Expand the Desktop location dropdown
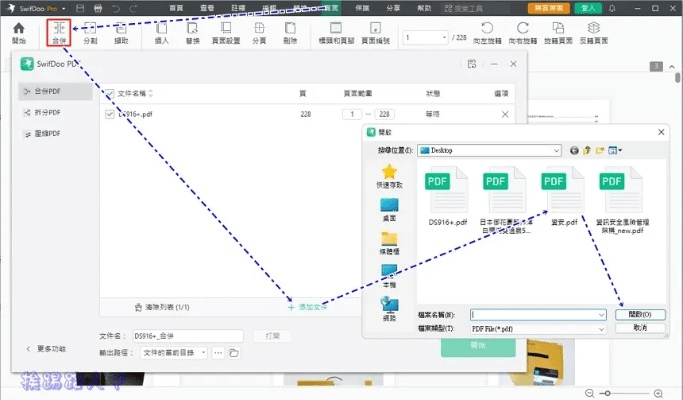Screen dimensions: 683x400 [x=556, y=150]
